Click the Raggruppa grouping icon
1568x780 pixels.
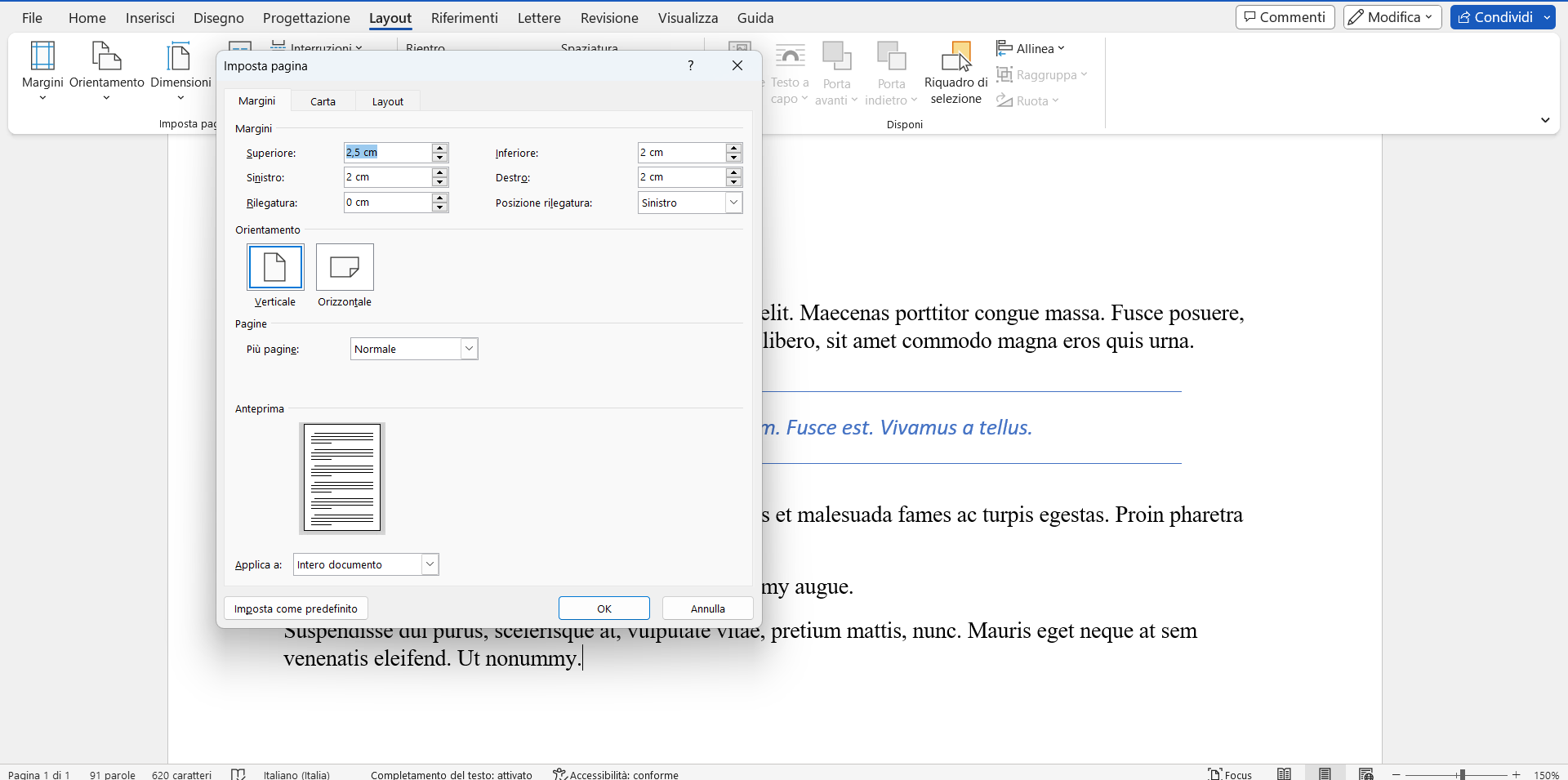click(1042, 74)
